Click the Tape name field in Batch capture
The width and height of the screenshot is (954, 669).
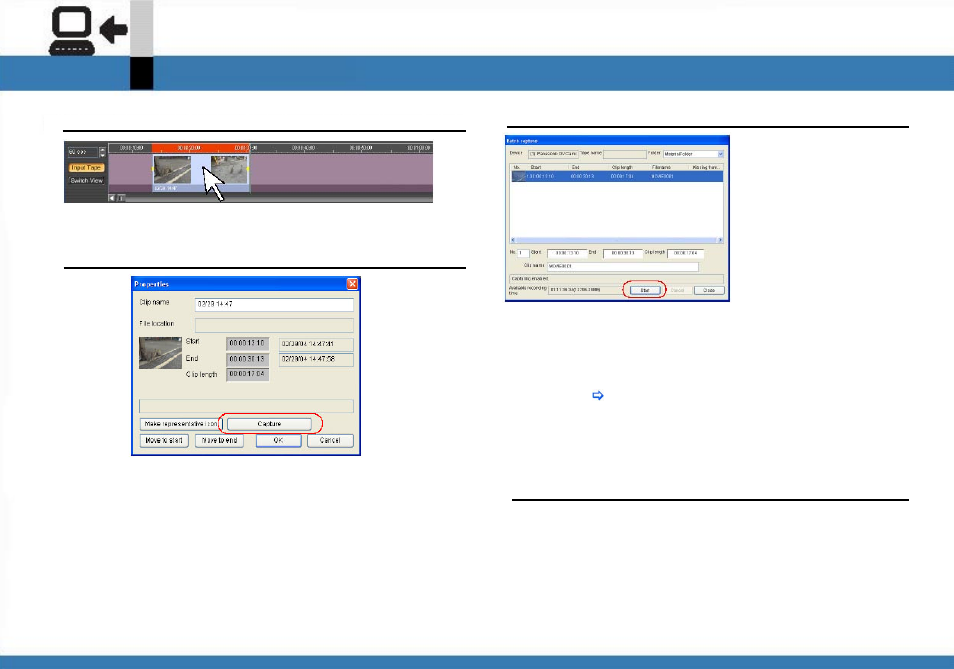tap(624, 154)
